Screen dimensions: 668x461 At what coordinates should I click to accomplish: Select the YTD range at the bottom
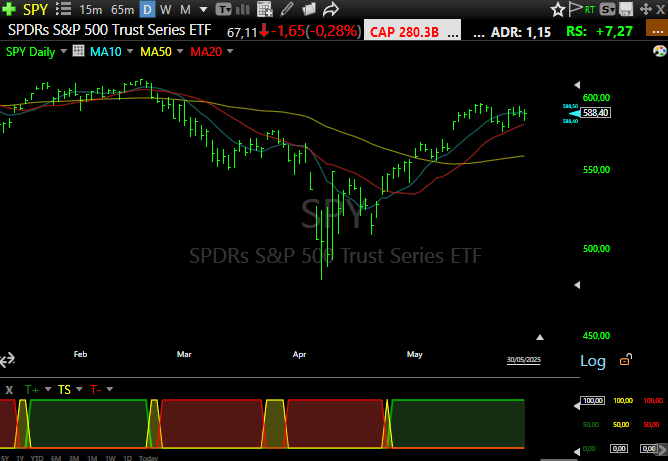tap(37, 458)
